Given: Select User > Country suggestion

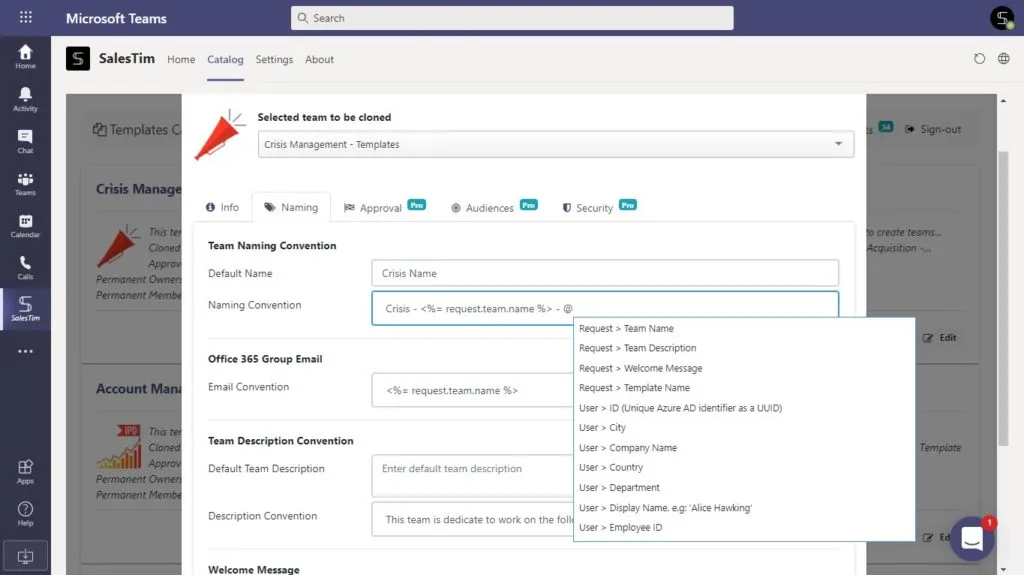Looking at the screenshot, I should click(x=744, y=467).
